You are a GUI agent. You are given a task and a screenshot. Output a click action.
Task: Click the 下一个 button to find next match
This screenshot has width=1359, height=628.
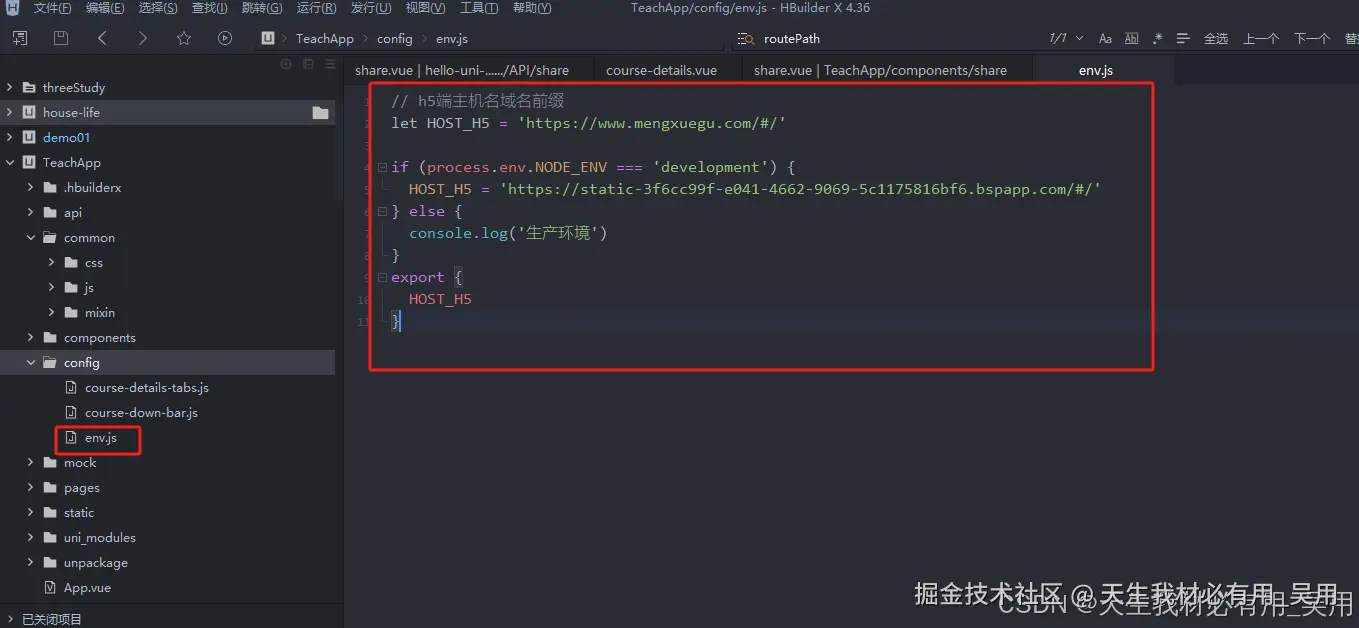click(1311, 38)
